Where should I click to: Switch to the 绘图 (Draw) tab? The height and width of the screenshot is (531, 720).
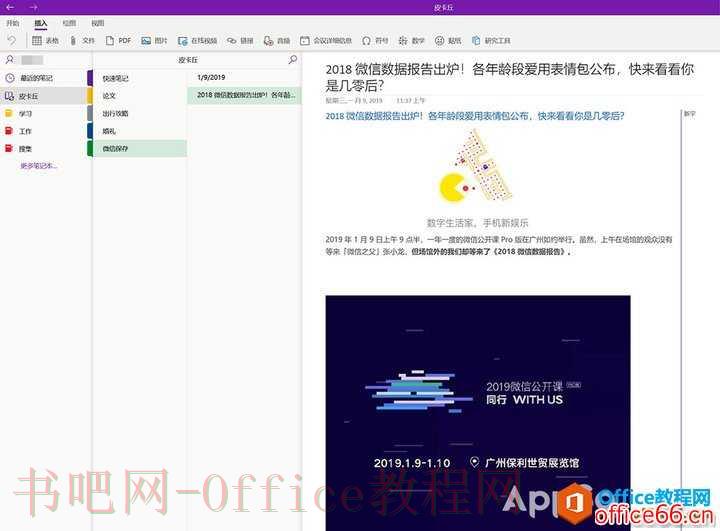[x=69, y=23]
